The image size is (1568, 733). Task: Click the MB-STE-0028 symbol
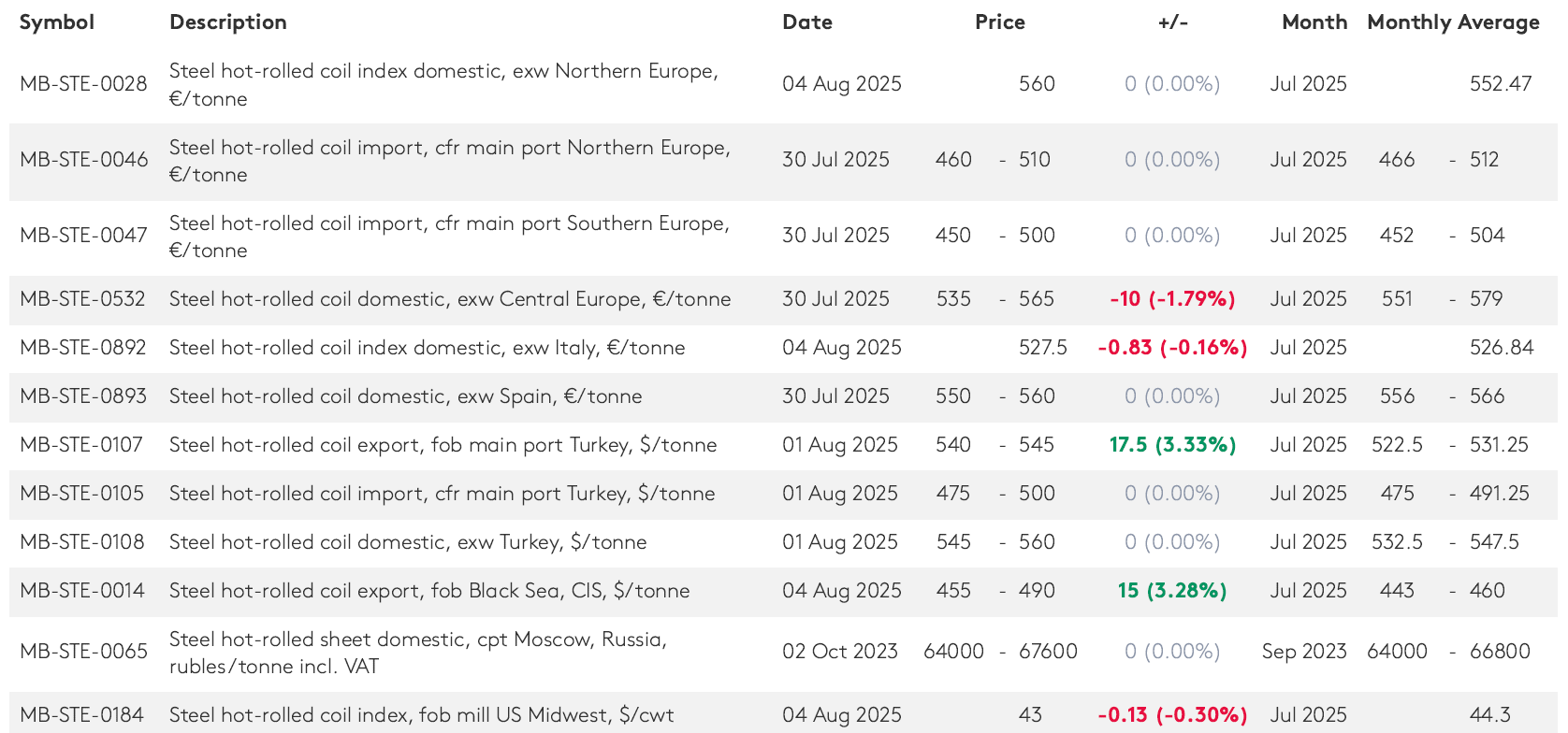pyautogui.click(x=83, y=84)
